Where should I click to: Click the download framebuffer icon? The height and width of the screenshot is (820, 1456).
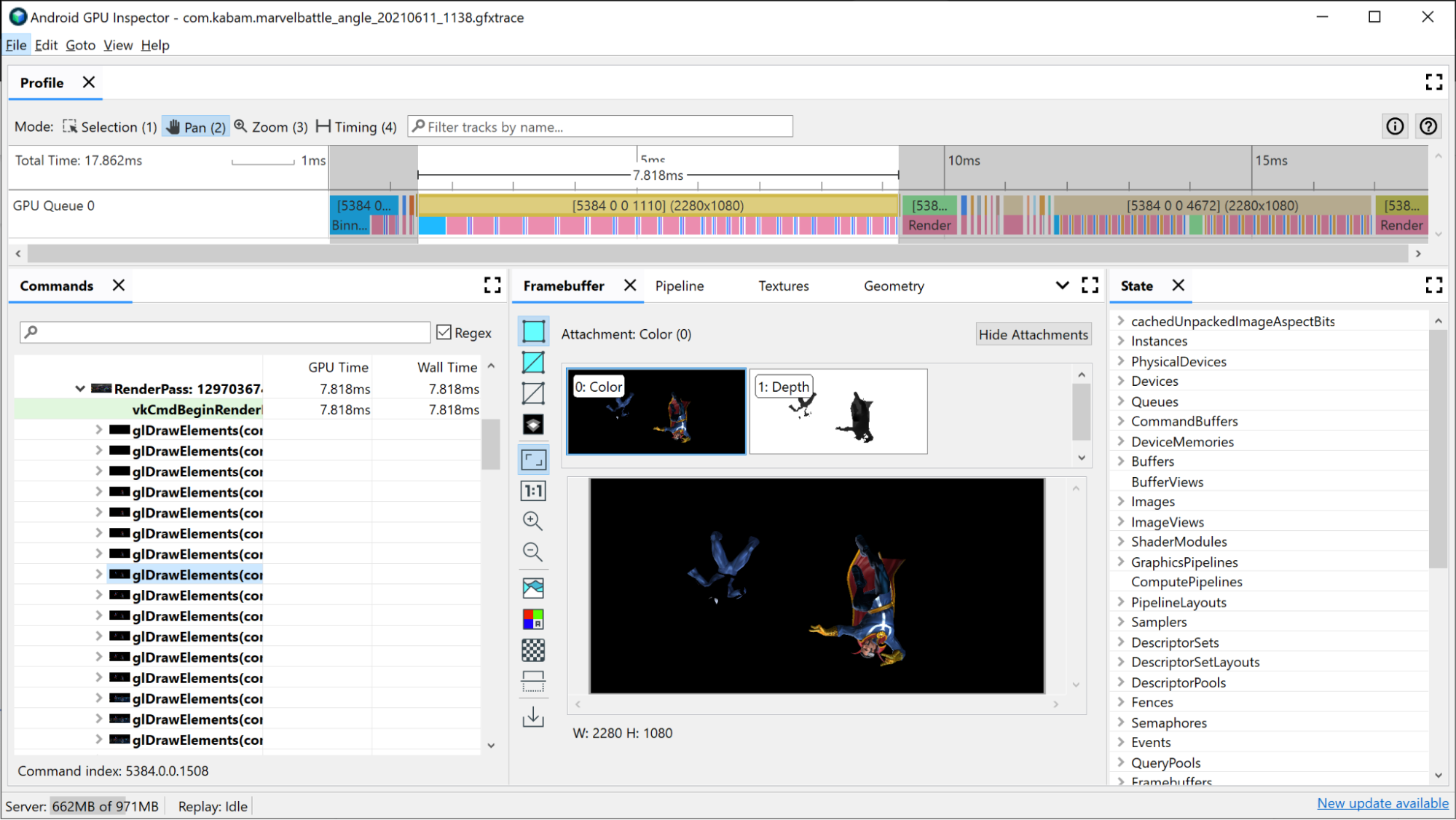click(533, 716)
